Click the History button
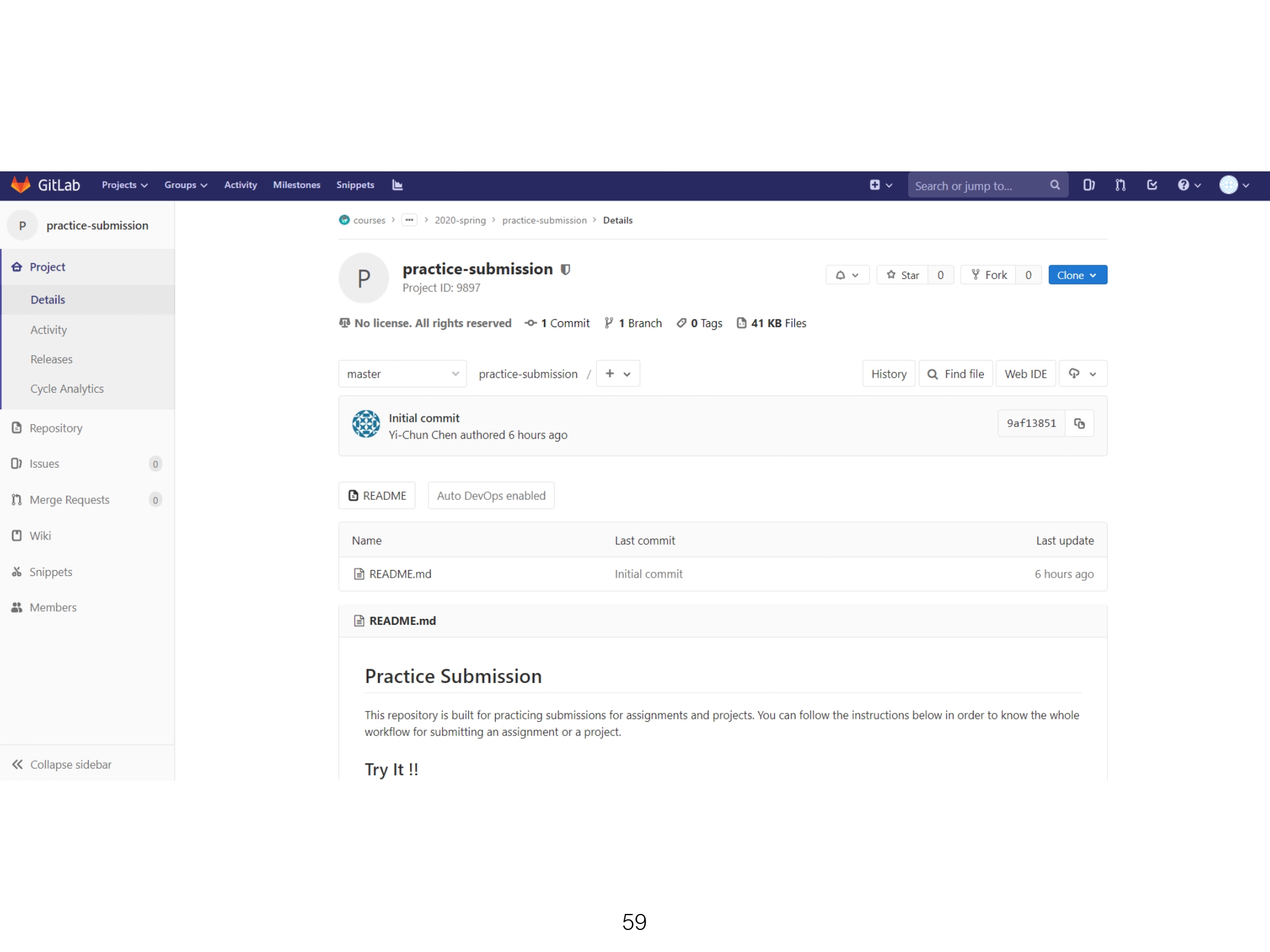Image resolution: width=1270 pixels, height=952 pixels. pos(888,374)
